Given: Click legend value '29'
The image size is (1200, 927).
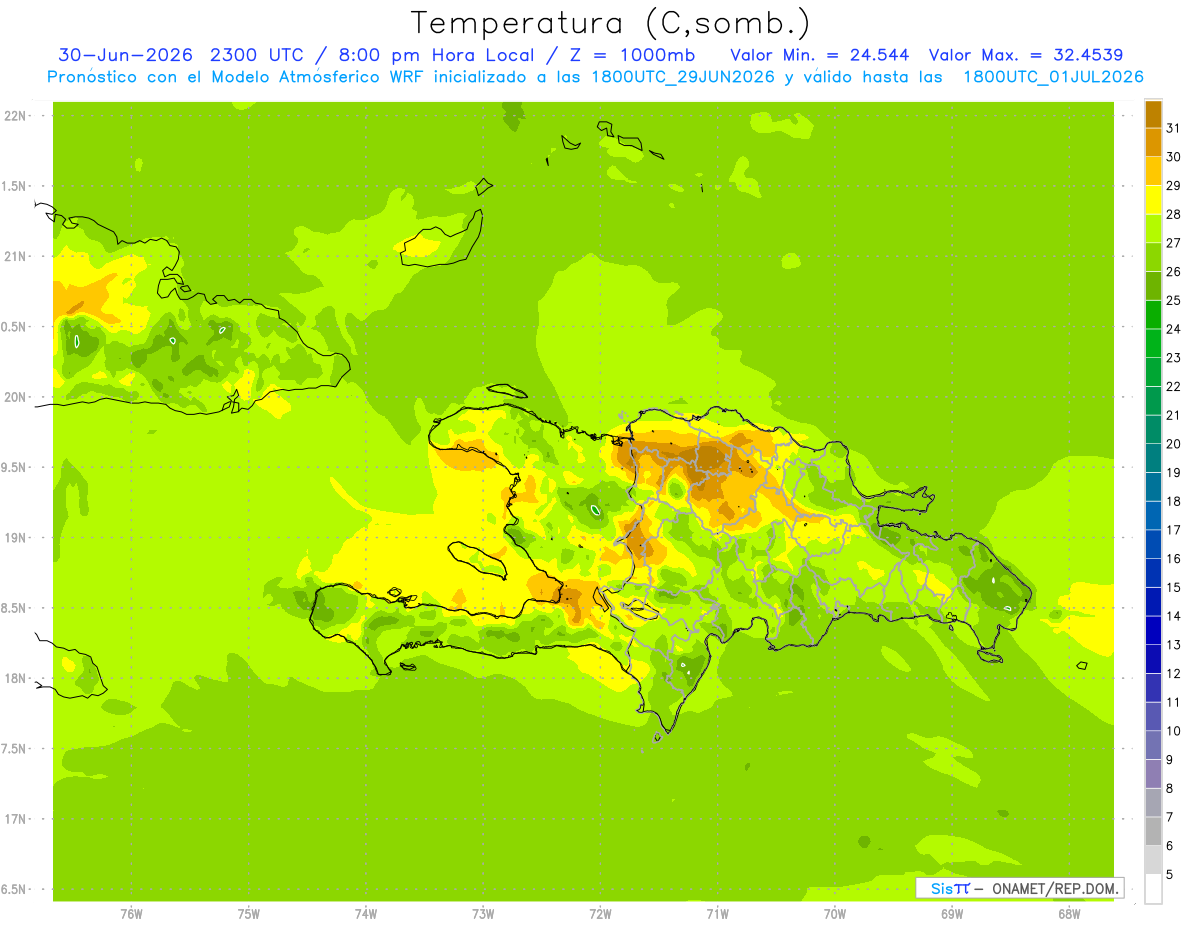Looking at the screenshot, I should (1173, 185).
